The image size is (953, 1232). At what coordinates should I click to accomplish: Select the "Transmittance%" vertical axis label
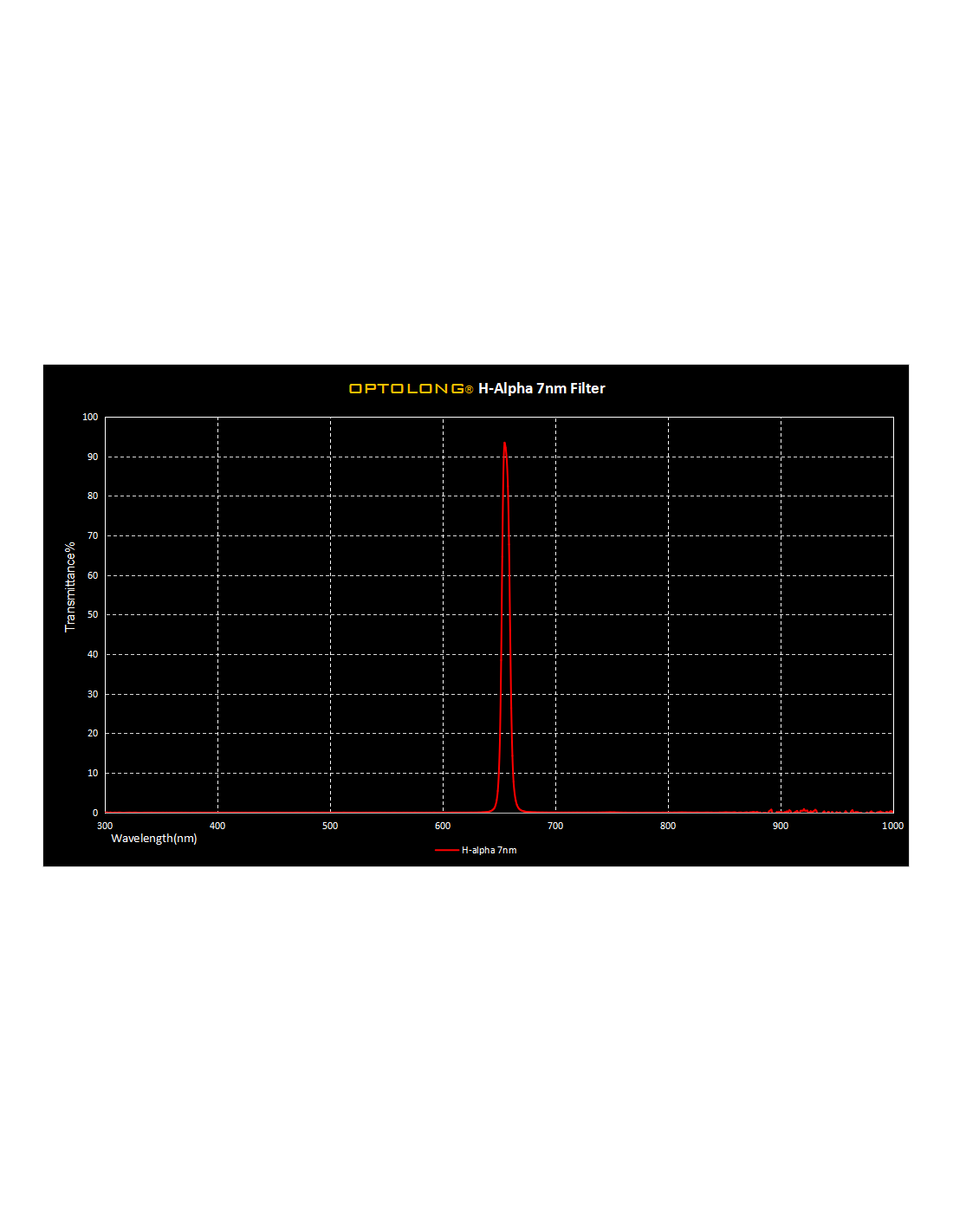tap(70, 587)
